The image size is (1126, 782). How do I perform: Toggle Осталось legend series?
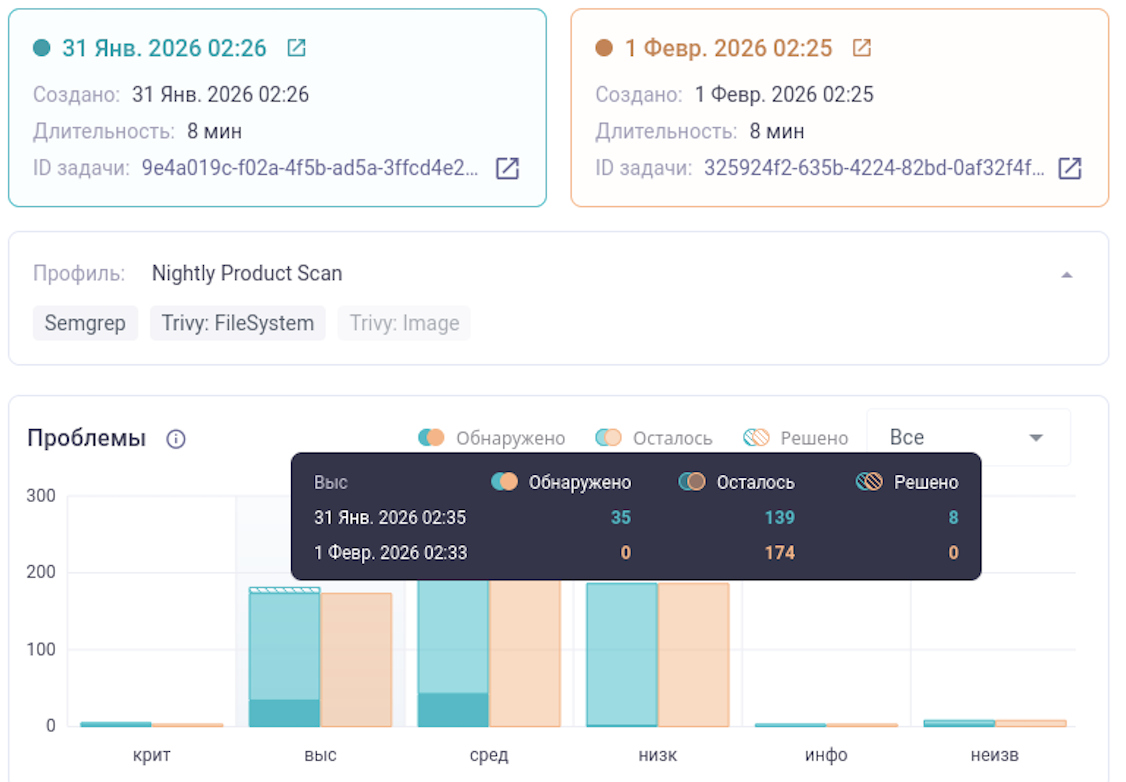pyautogui.click(x=654, y=438)
